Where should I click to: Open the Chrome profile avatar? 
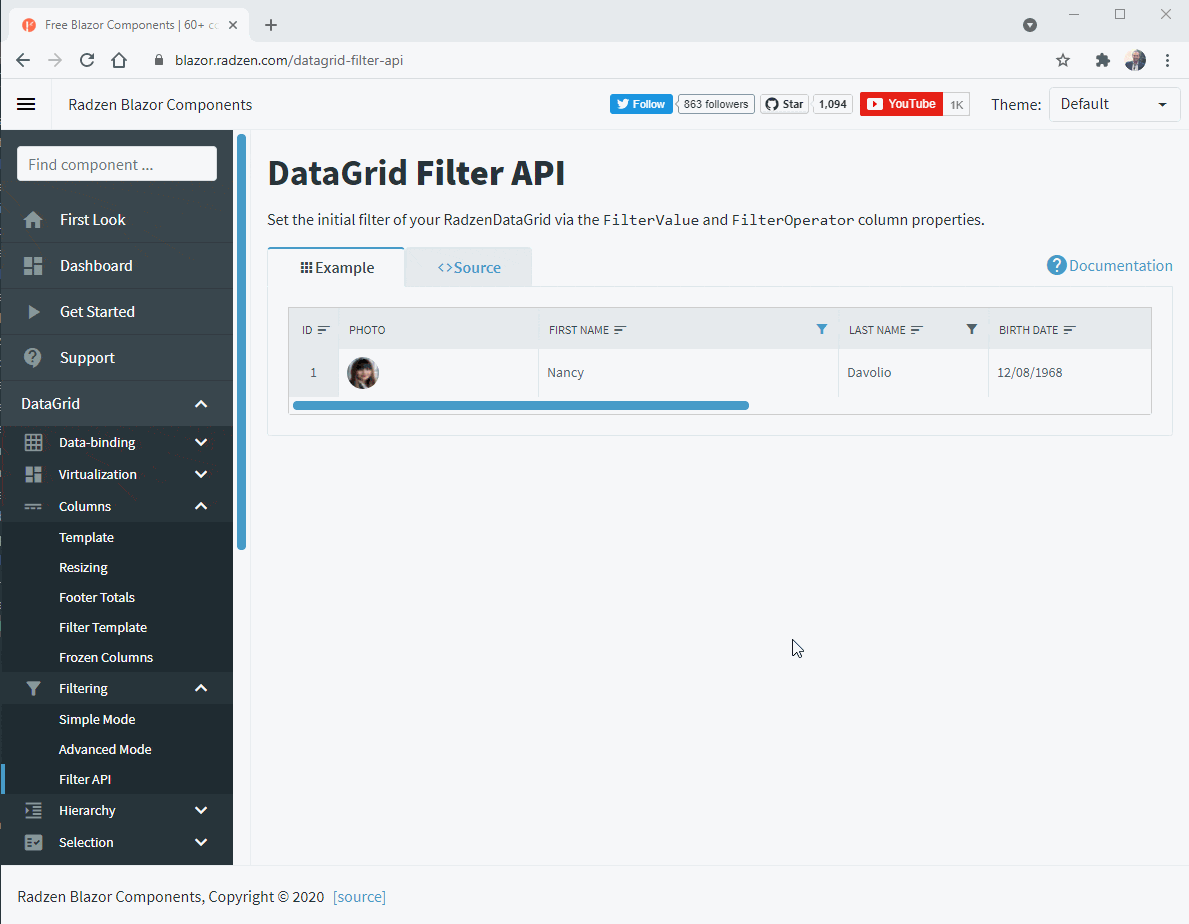point(1135,60)
